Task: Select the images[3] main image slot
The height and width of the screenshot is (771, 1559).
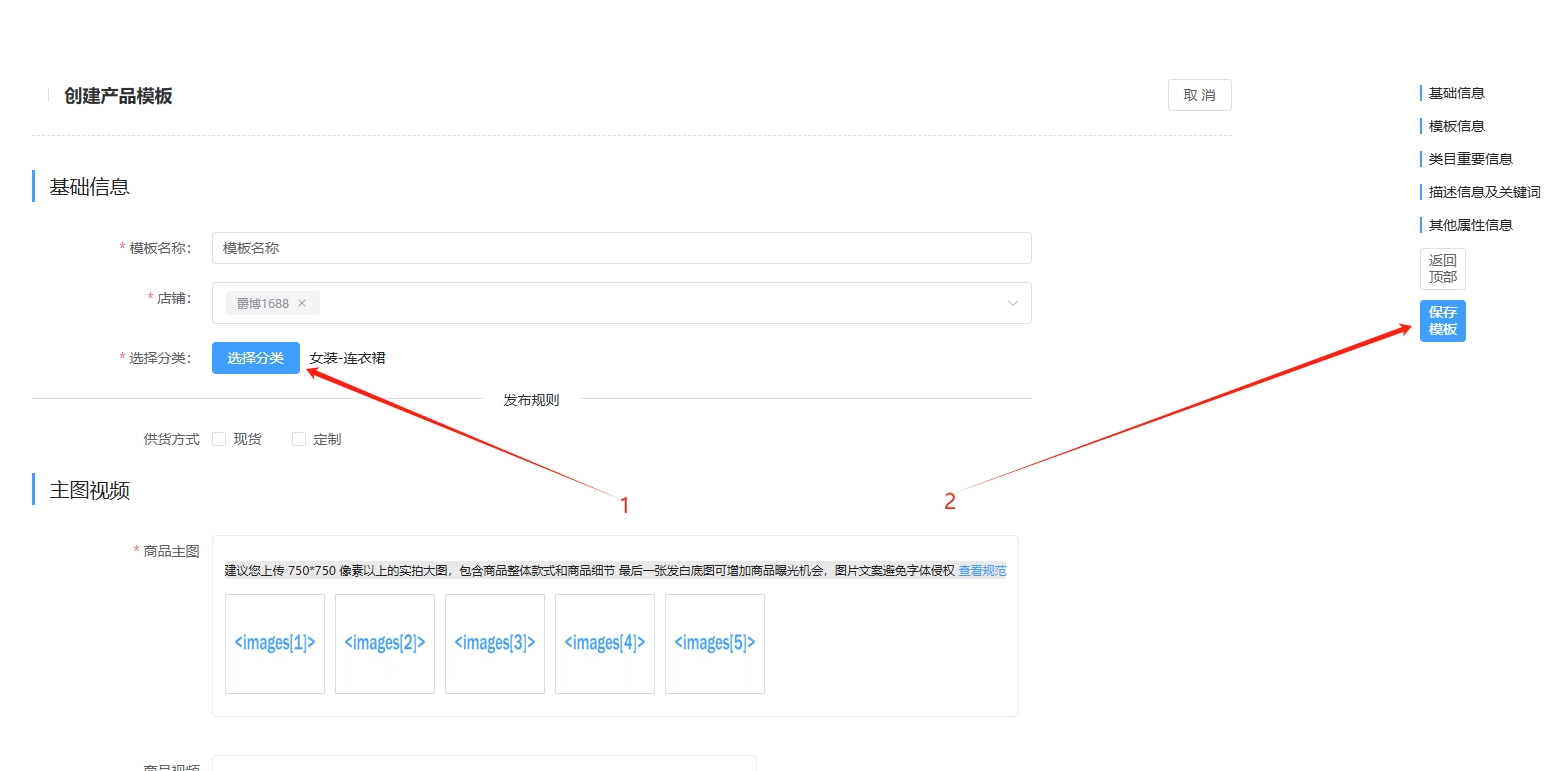Action: click(x=495, y=644)
